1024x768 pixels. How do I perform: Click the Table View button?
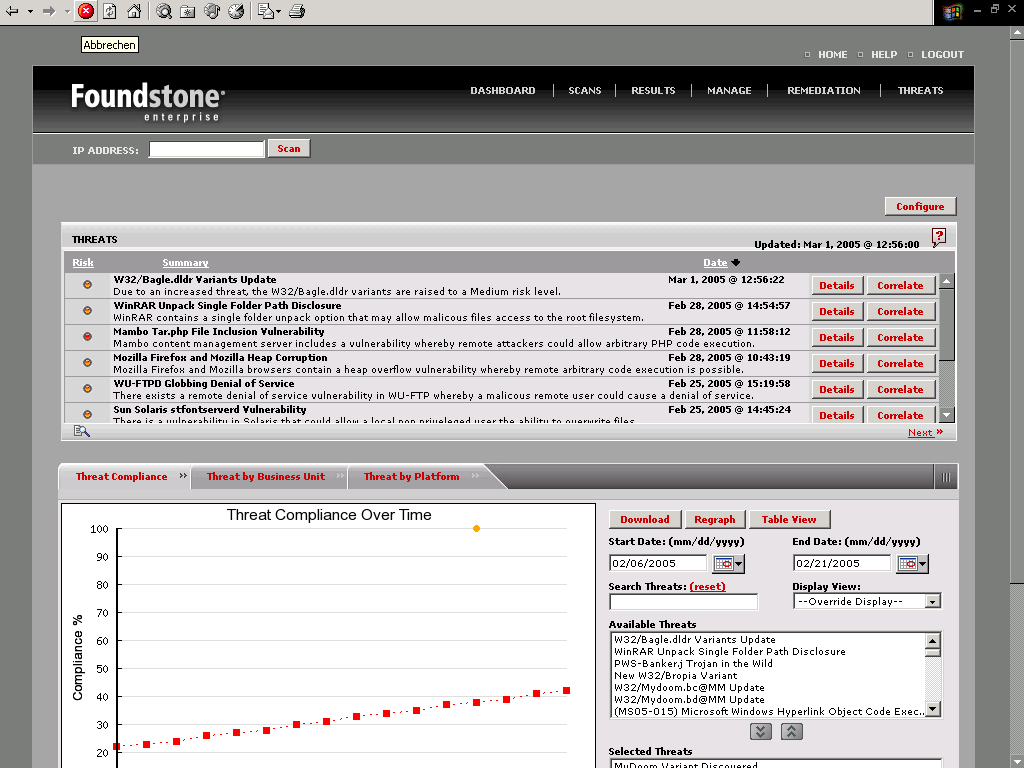pos(789,520)
